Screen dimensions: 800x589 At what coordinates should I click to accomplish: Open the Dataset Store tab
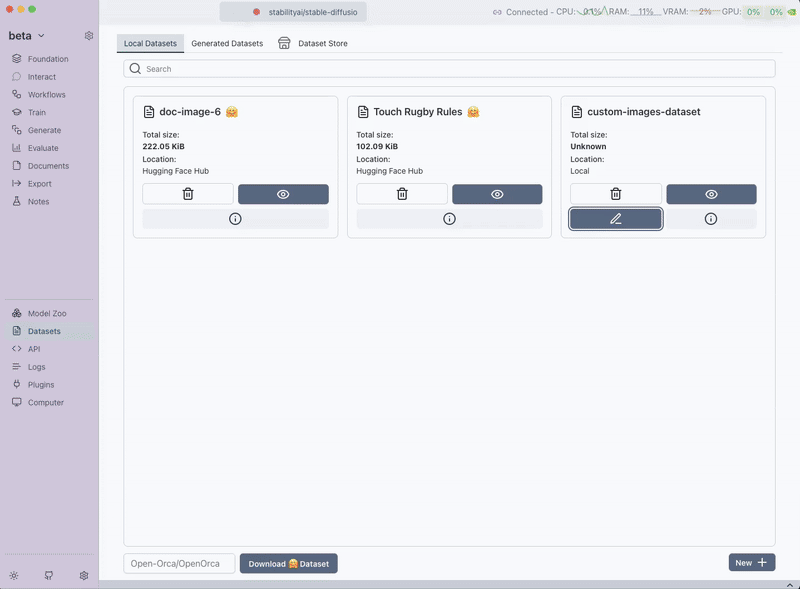[x=313, y=44]
